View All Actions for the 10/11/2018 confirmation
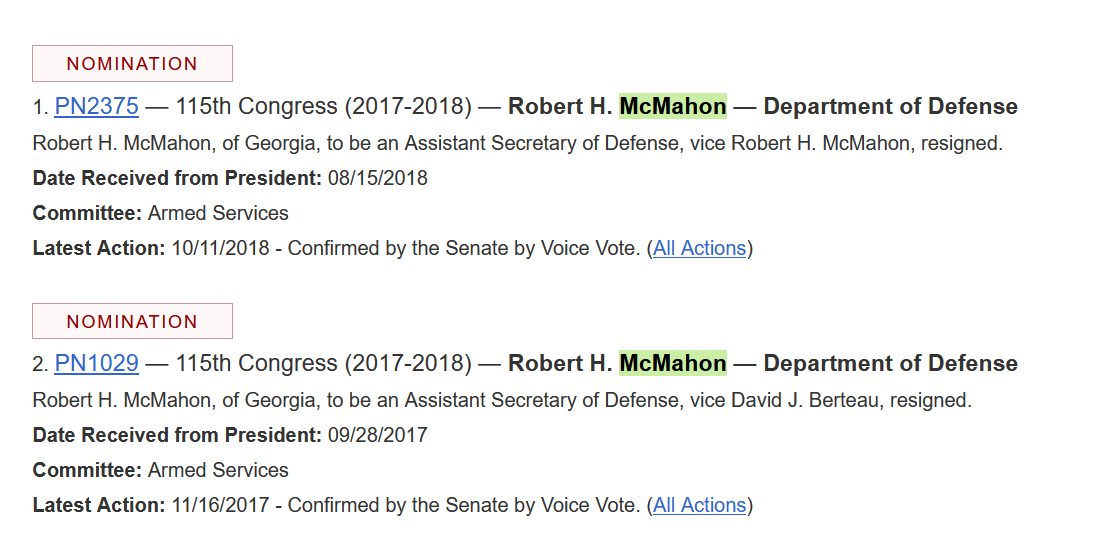1118x554 pixels. [x=699, y=248]
